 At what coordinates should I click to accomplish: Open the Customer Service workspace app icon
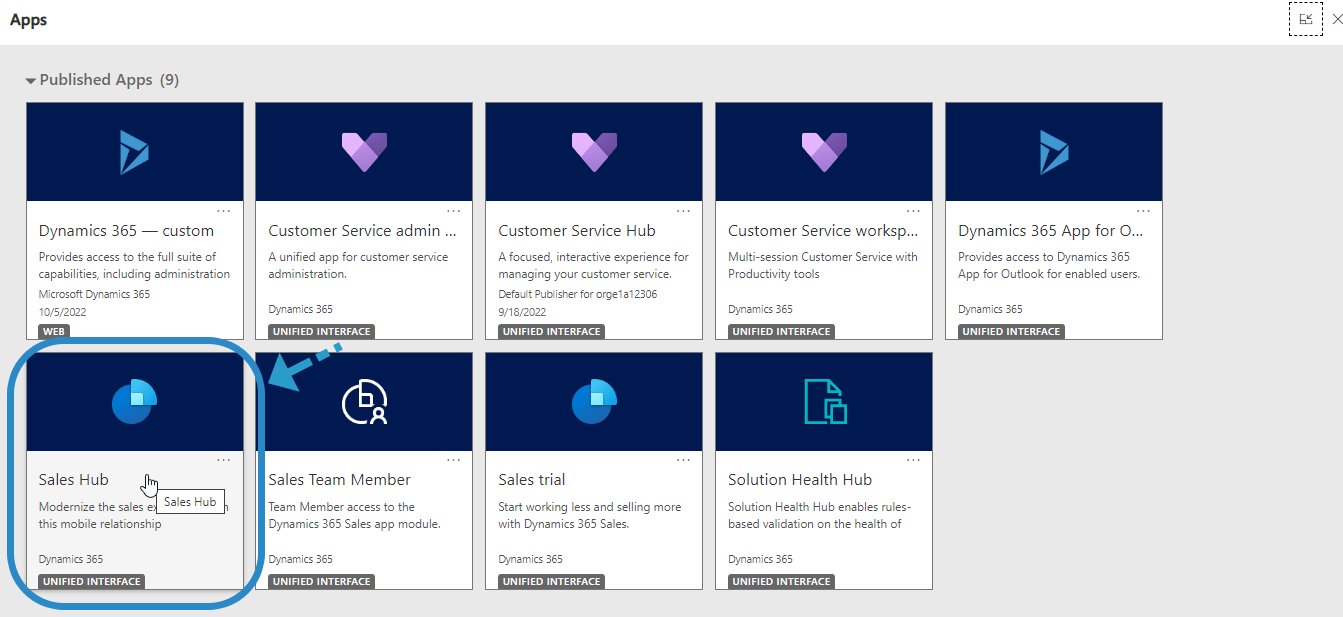823,150
